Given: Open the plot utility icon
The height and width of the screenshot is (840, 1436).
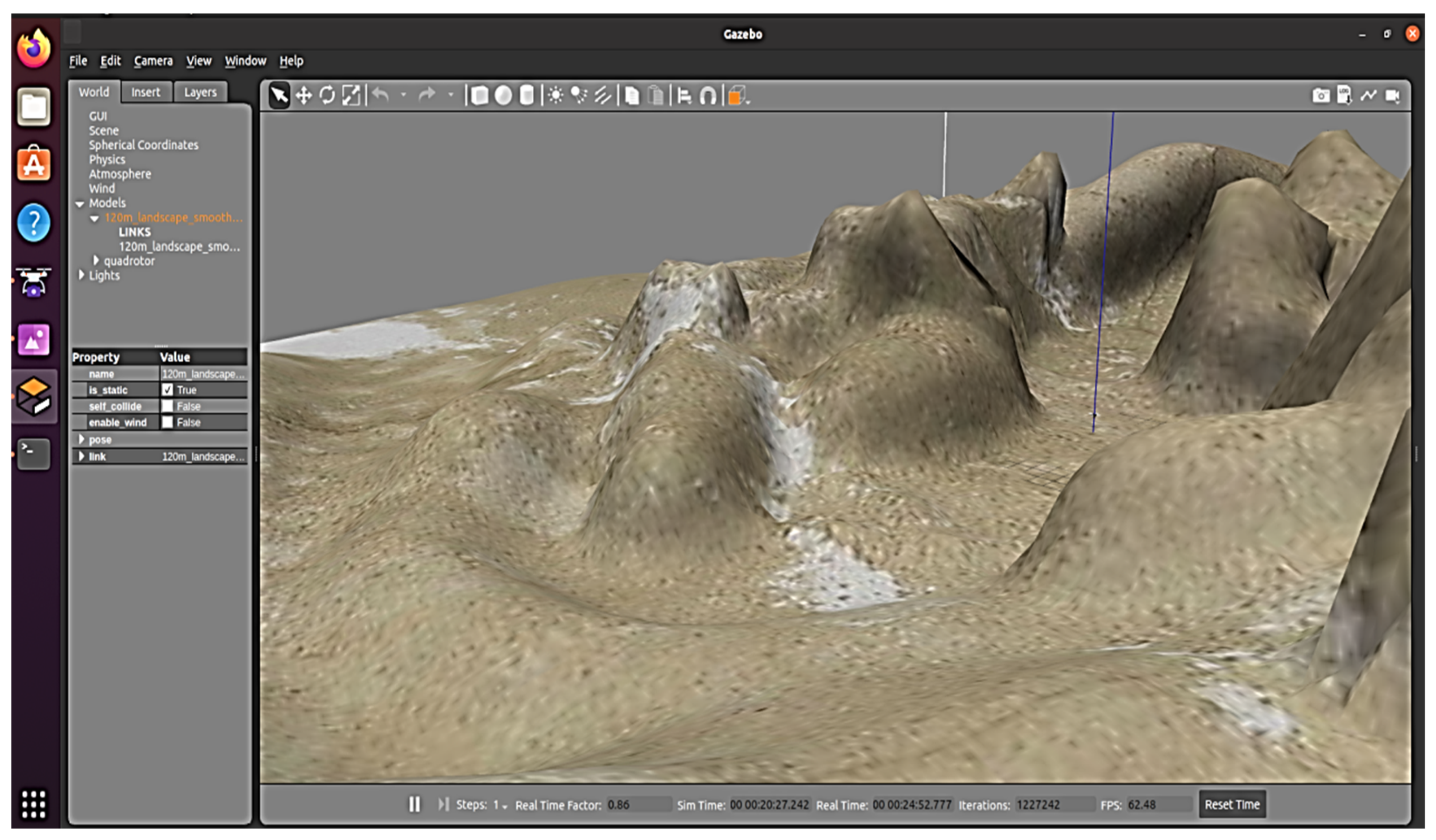Looking at the screenshot, I should click(x=1368, y=96).
